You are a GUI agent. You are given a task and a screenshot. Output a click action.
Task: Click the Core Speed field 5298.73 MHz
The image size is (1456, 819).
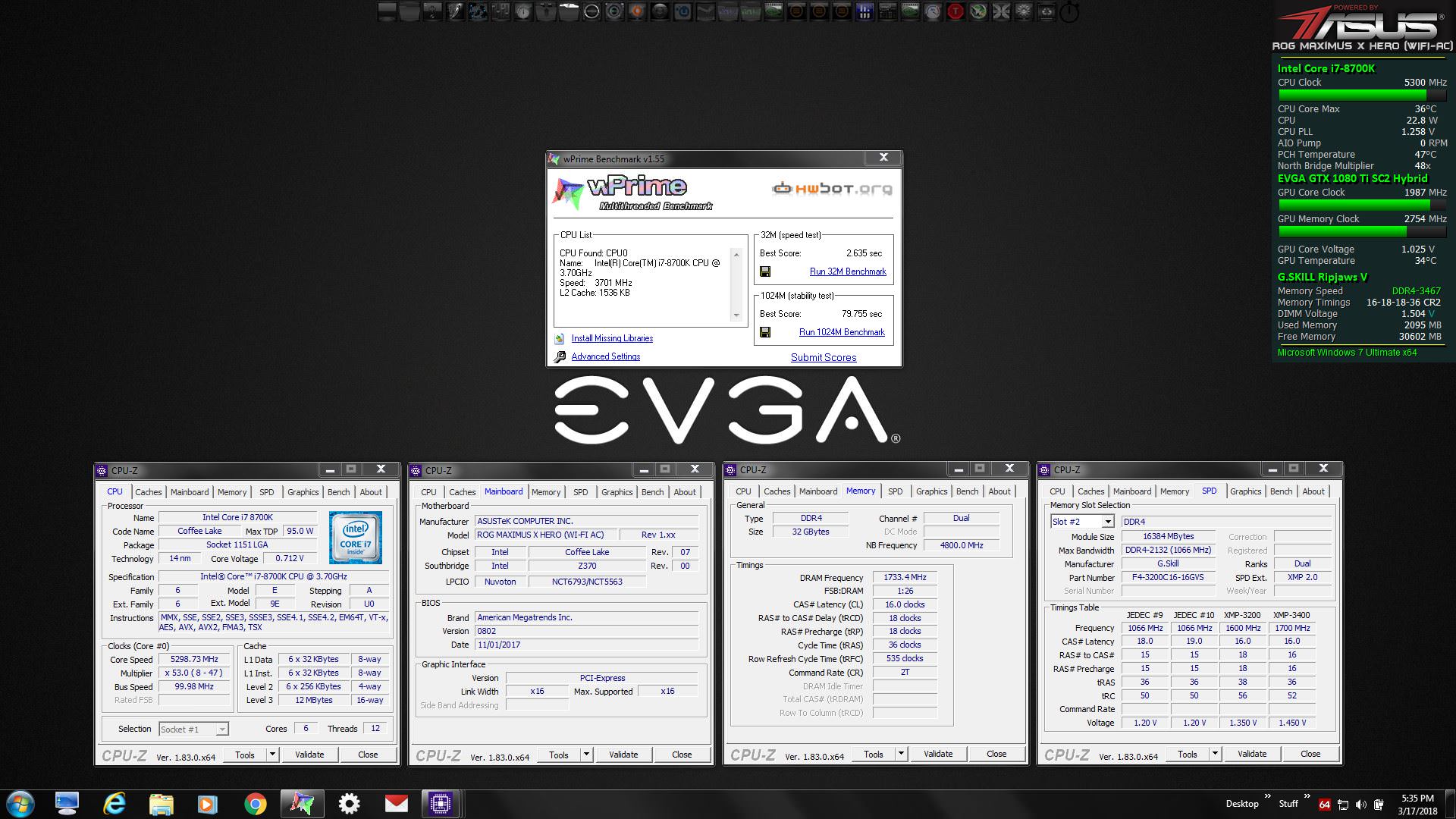195,660
